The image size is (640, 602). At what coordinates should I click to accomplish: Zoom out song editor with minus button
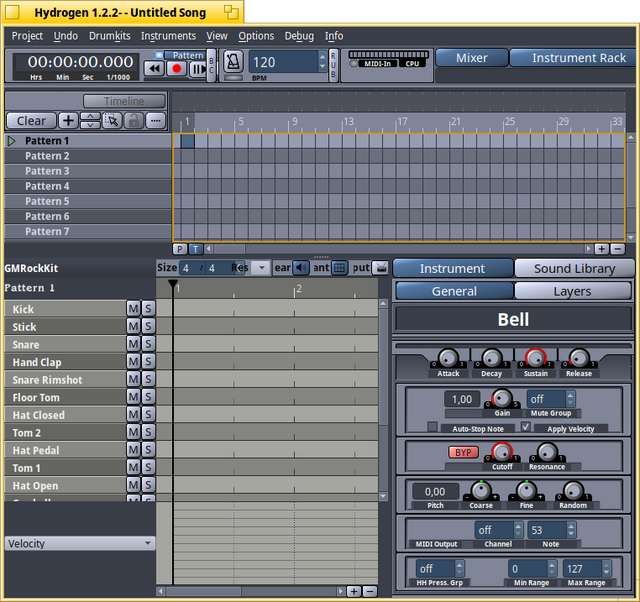tap(618, 249)
